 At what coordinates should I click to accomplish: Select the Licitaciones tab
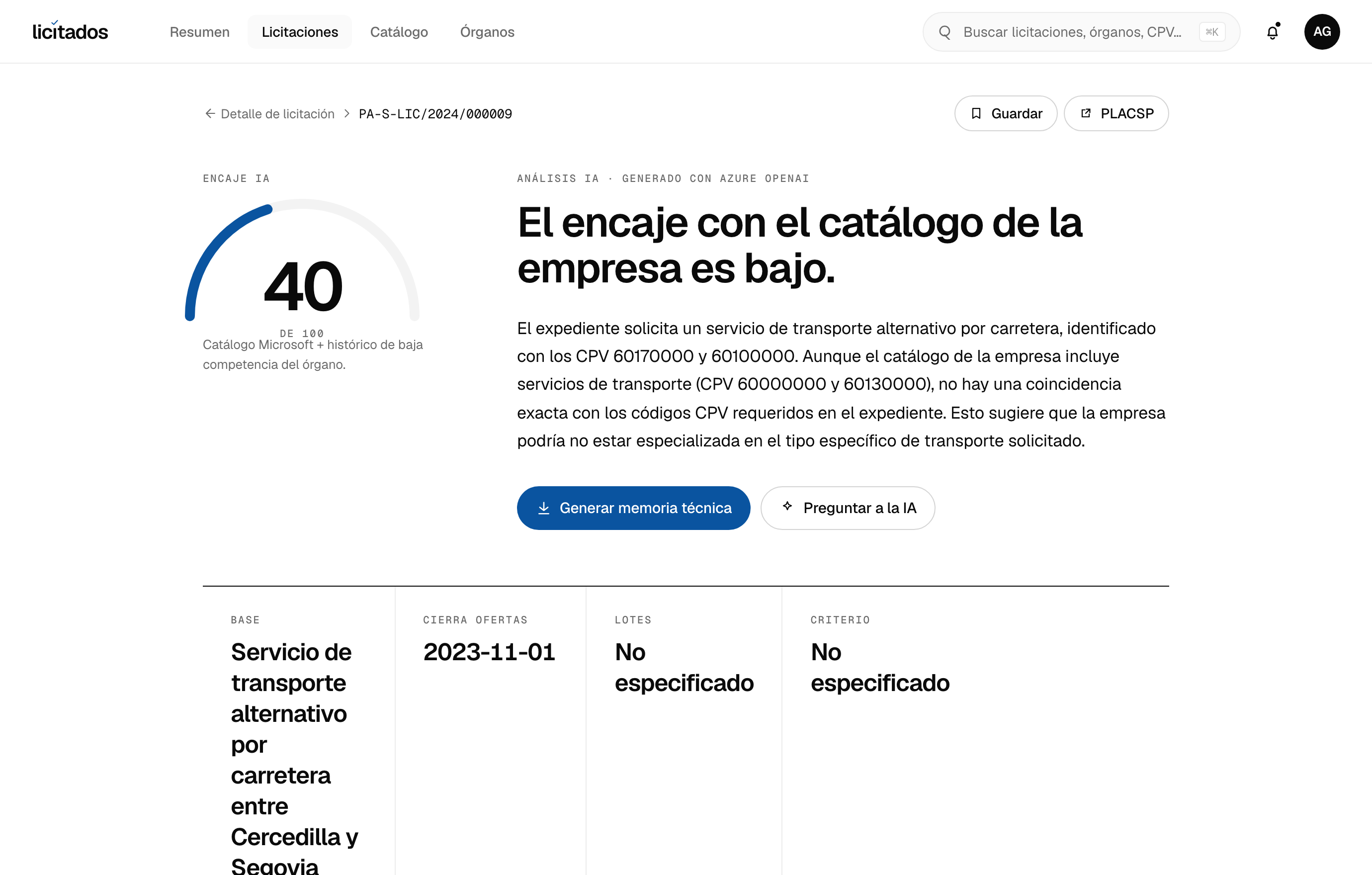[x=300, y=32]
